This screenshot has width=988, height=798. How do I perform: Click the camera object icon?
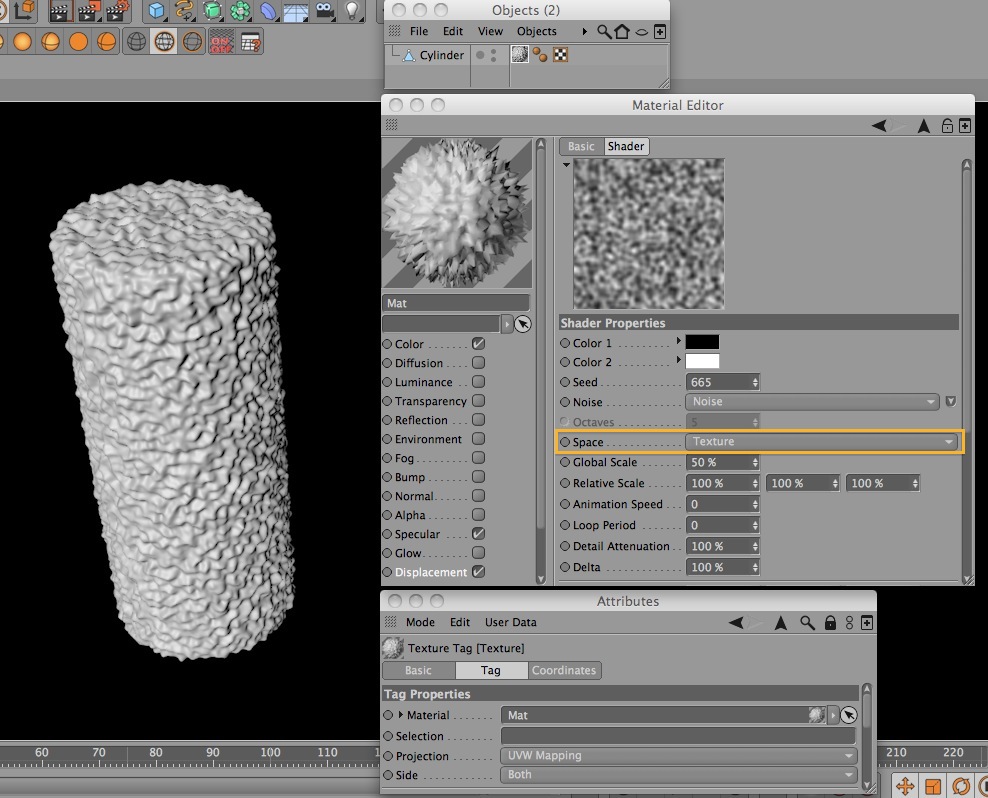[x=324, y=11]
